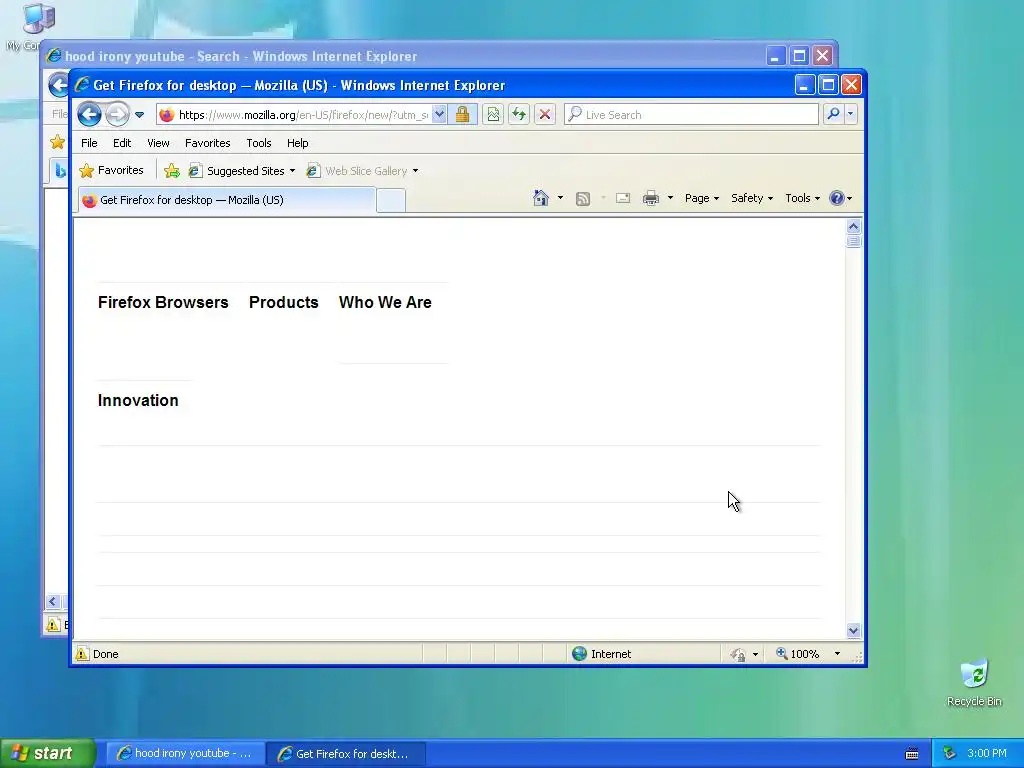Open the recent pages dropdown beside the Forward button

(139, 115)
